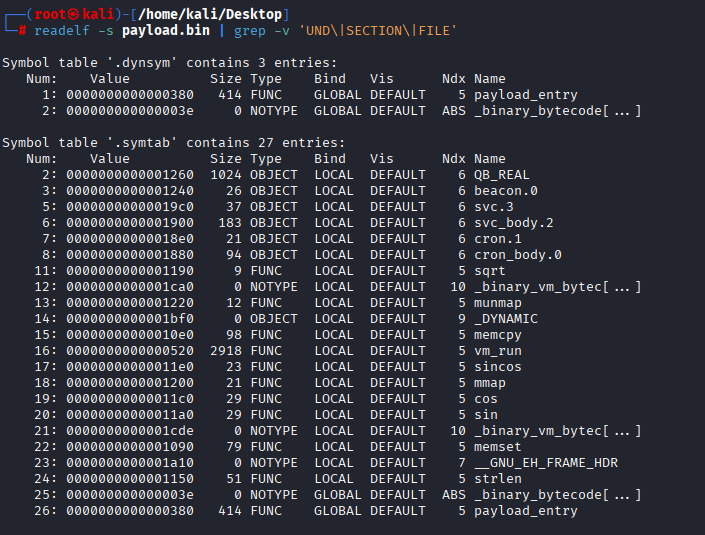Click the 'readelf' command word
This screenshot has height=535, width=705.
(x=62, y=31)
